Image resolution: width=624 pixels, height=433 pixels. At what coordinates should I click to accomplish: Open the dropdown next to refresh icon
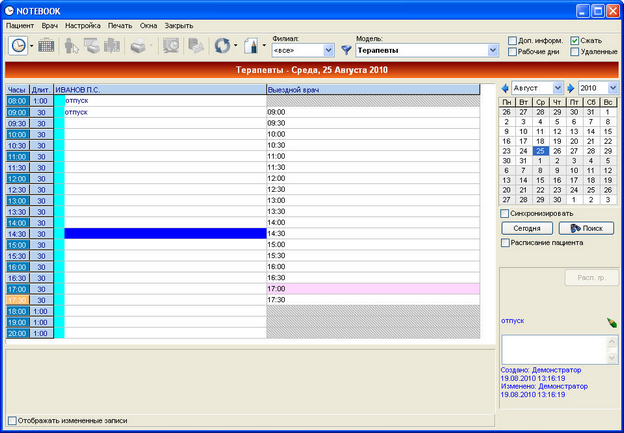pos(236,46)
